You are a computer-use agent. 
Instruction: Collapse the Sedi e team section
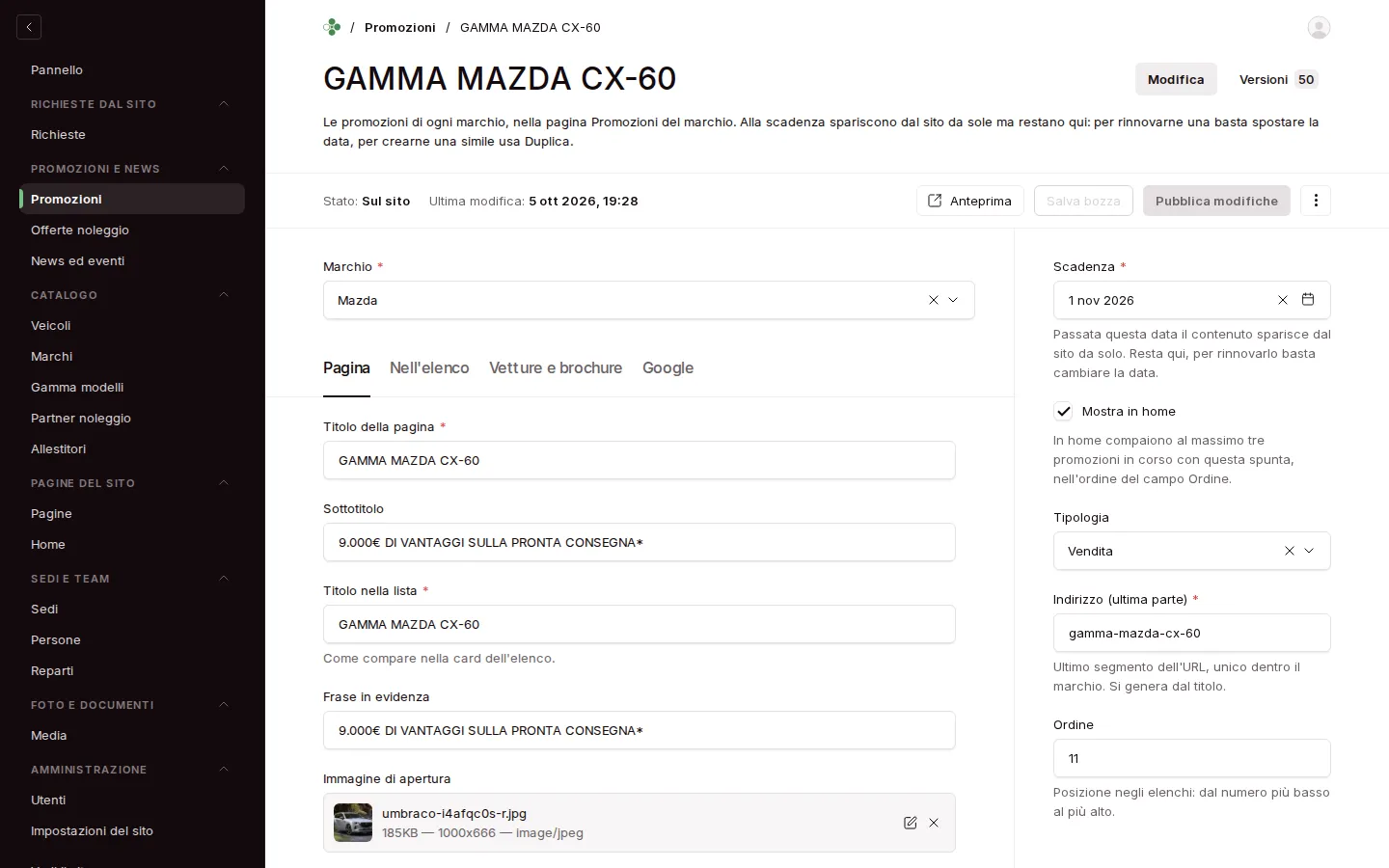pyautogui.click(x=224, y=579)
